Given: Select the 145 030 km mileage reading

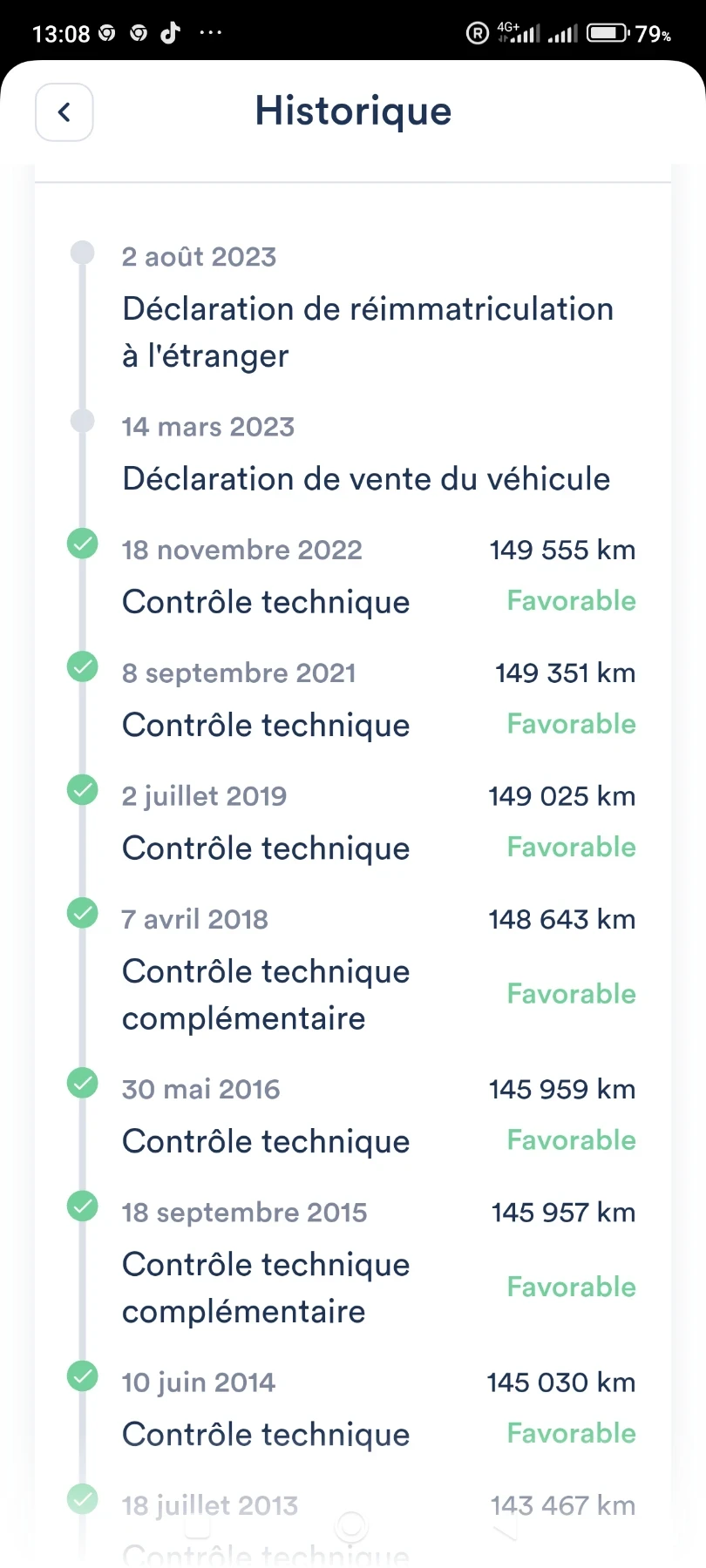Looking at the screenshot, I should click(561, 1382).
